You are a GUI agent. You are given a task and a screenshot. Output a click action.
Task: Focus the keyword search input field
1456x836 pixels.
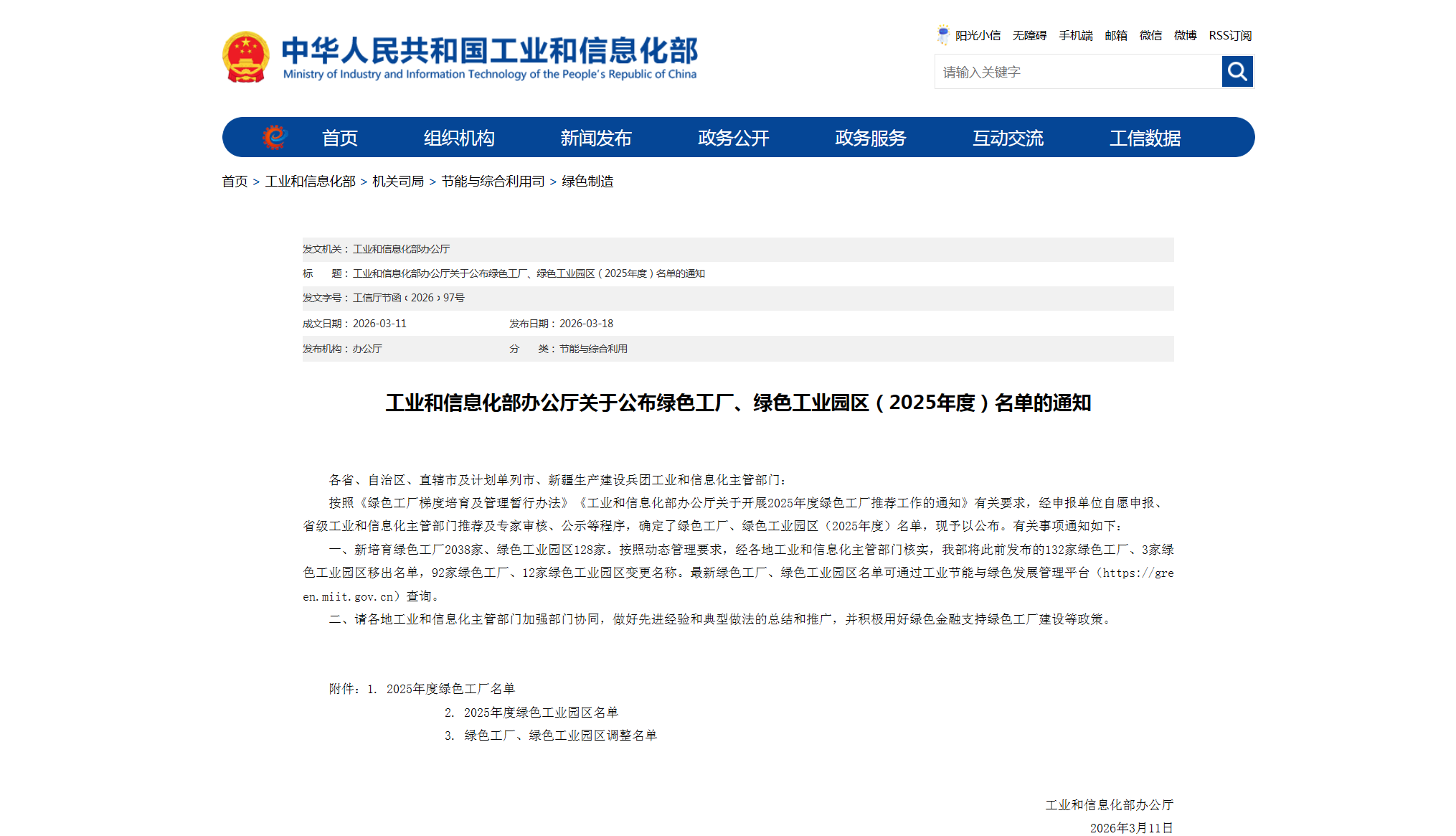click(1077, 72)
